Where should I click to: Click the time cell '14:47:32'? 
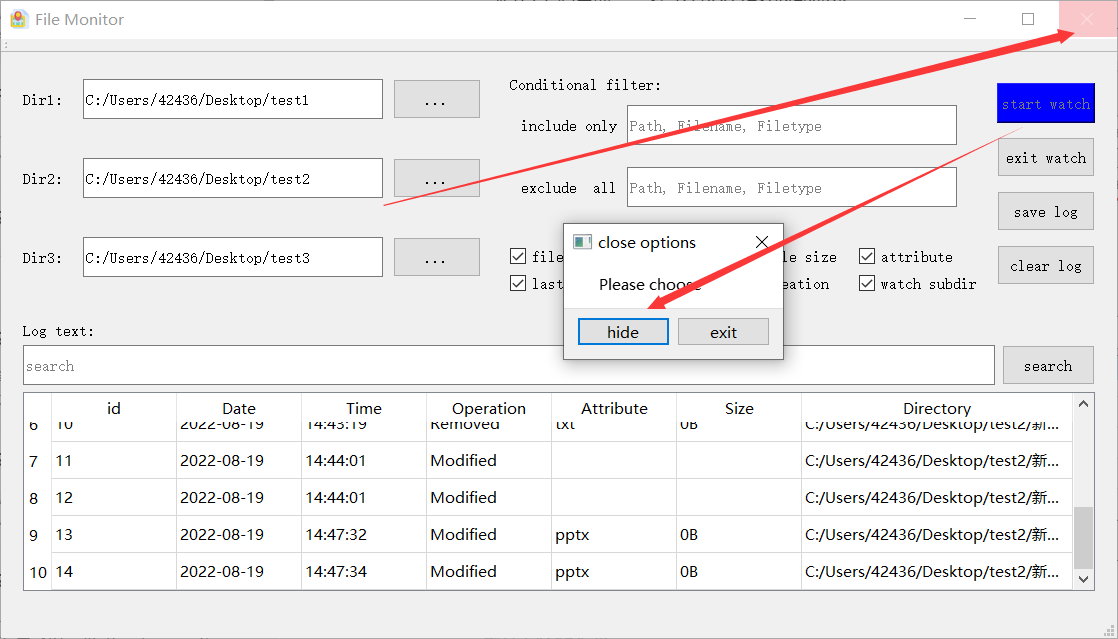pos(364,535)
